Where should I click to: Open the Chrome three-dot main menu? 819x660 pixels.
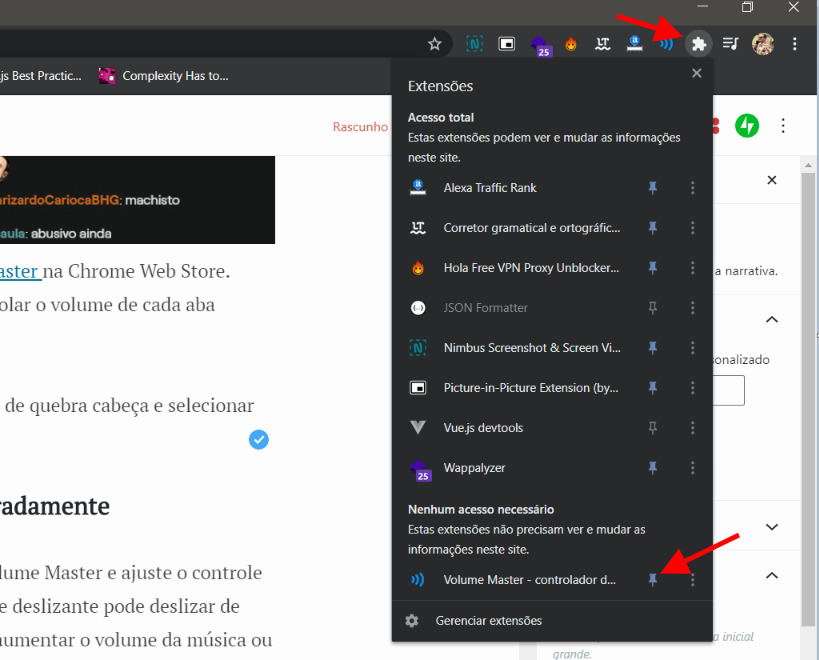793,44
